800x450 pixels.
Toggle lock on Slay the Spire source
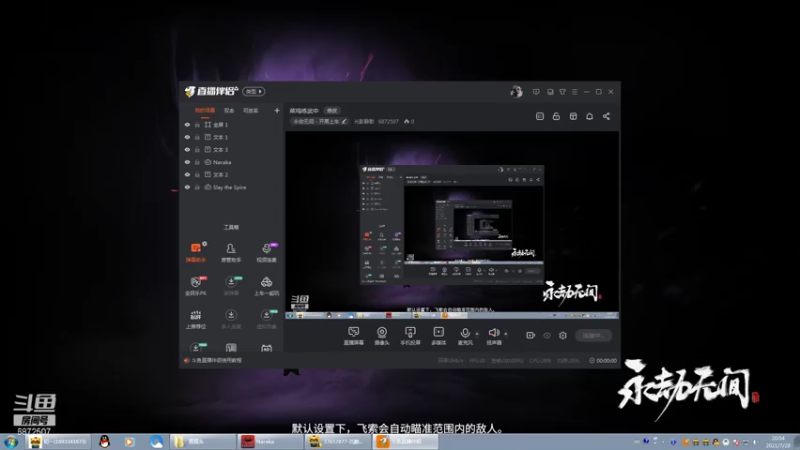pos(197,187)
